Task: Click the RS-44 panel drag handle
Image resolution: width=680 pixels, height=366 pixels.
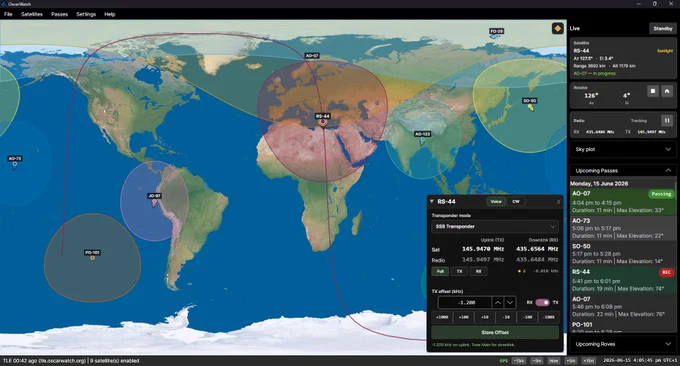Action: 558,202
